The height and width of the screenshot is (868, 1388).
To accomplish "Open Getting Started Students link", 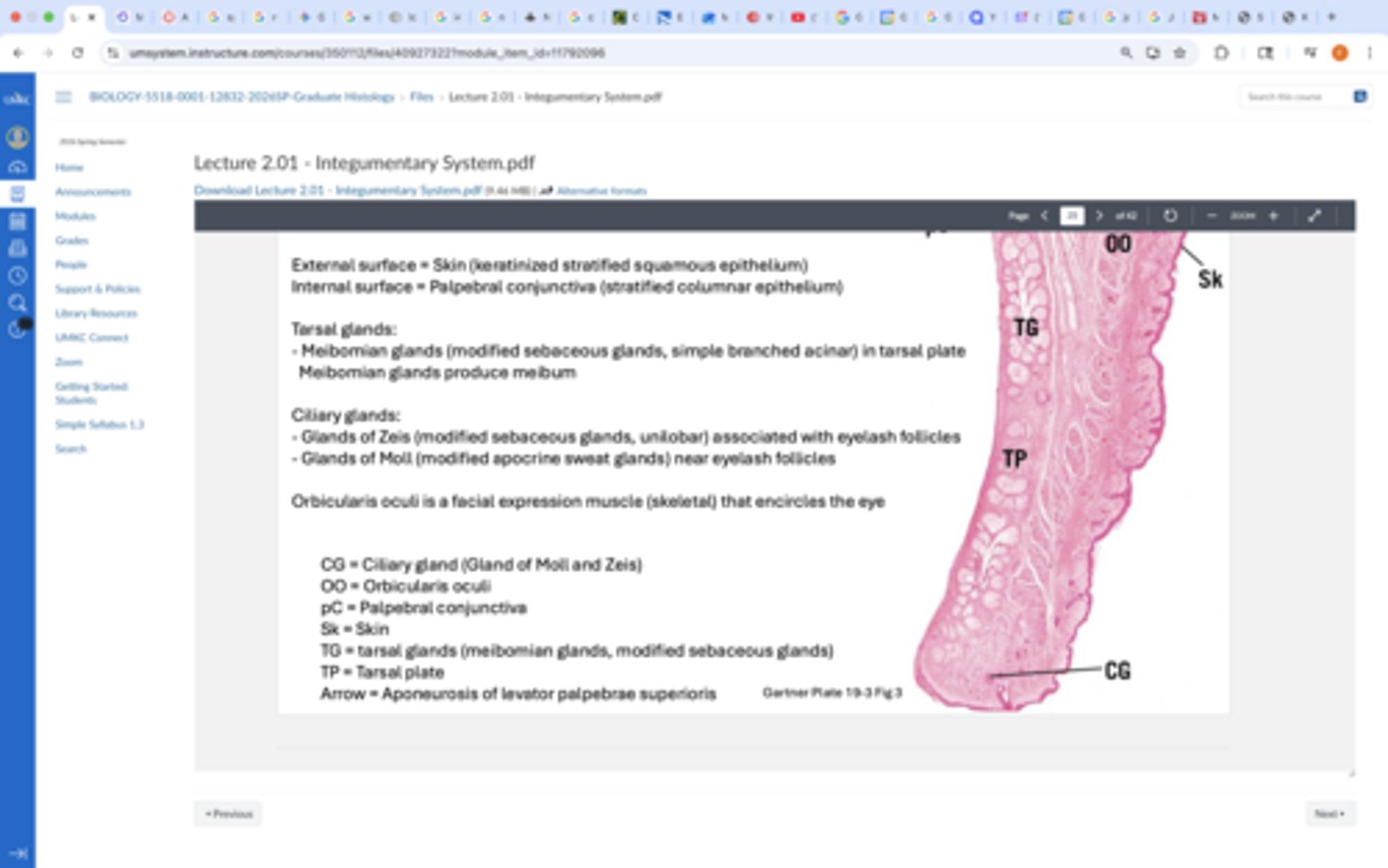I will [x=92, y=393].
